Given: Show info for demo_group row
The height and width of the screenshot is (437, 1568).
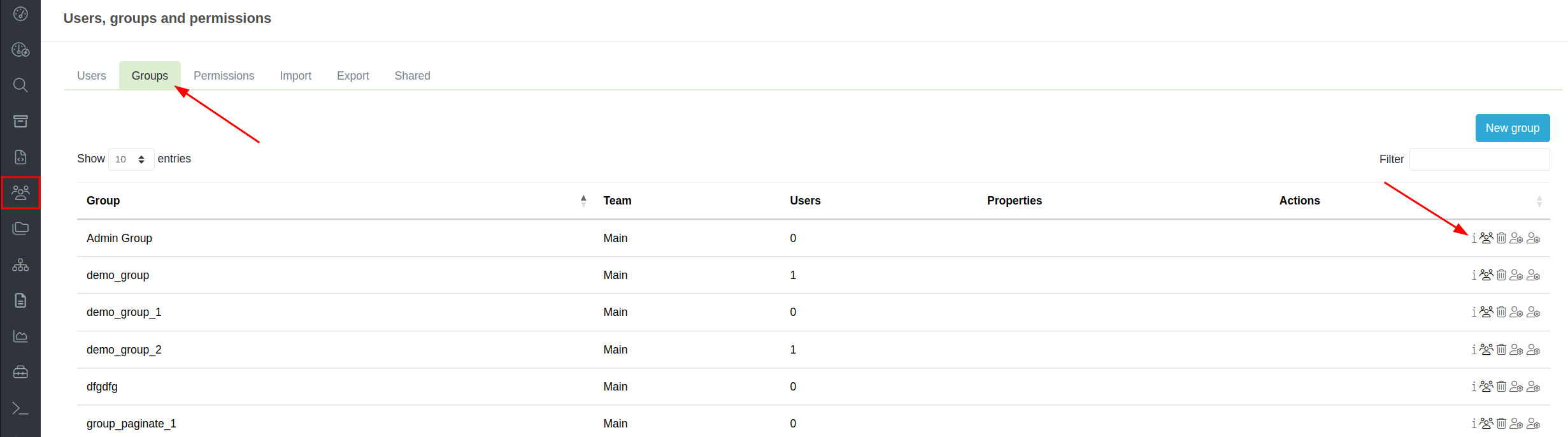Looking at the screenshot, I should [1474, 275].
